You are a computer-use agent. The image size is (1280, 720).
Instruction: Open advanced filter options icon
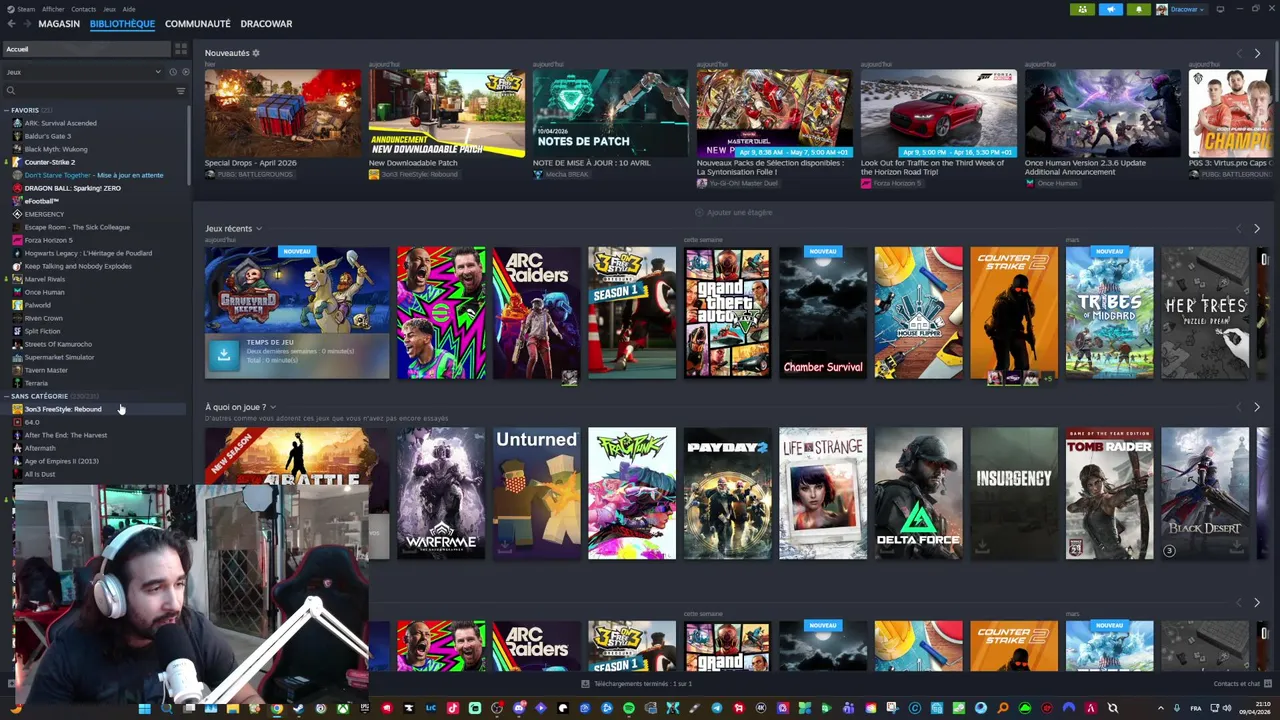(181, 91)
